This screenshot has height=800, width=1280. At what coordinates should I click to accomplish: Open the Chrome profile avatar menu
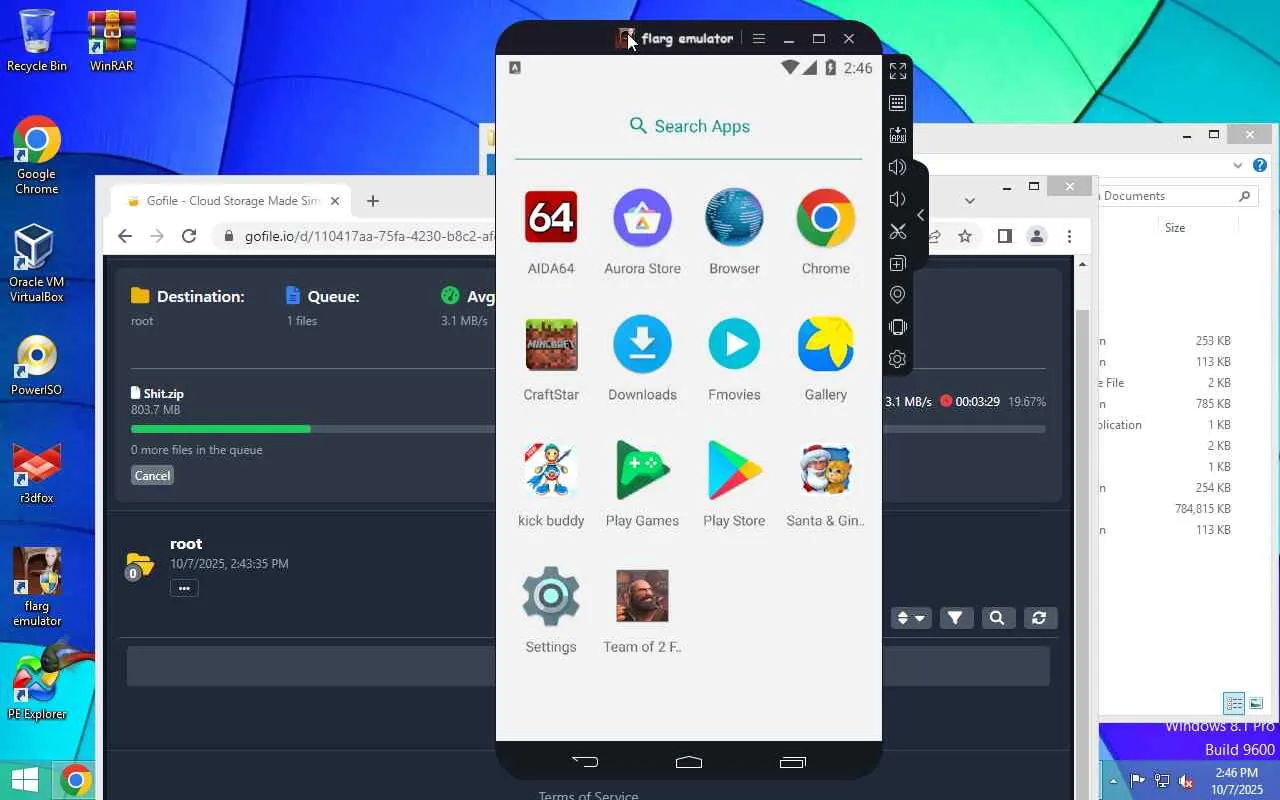pyautogui.click(x=1037, y=236)
